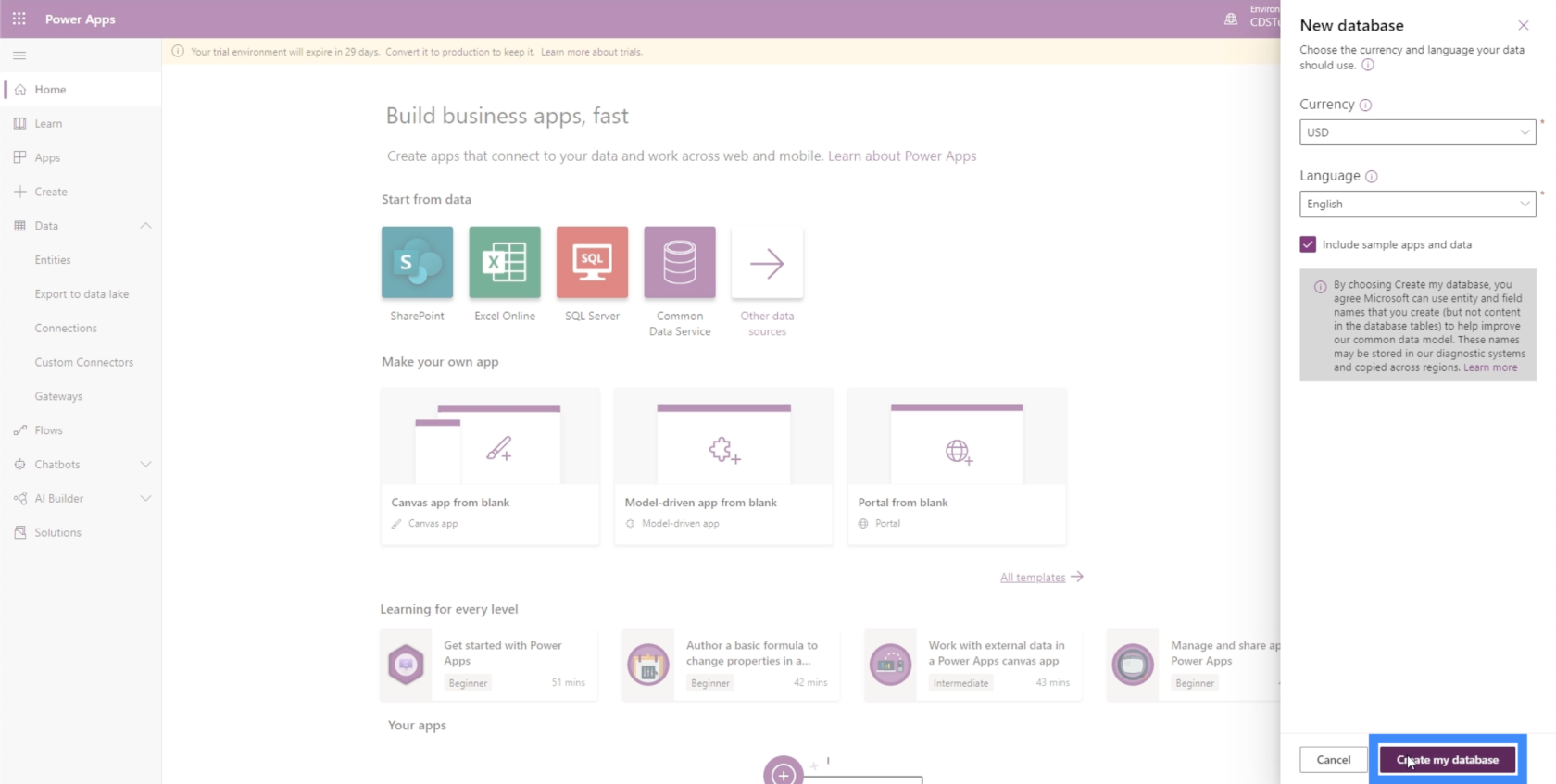Screen dimensions: 1556x784
Task: Click the Get started with Power Apps badge icon
Action: 406,665
